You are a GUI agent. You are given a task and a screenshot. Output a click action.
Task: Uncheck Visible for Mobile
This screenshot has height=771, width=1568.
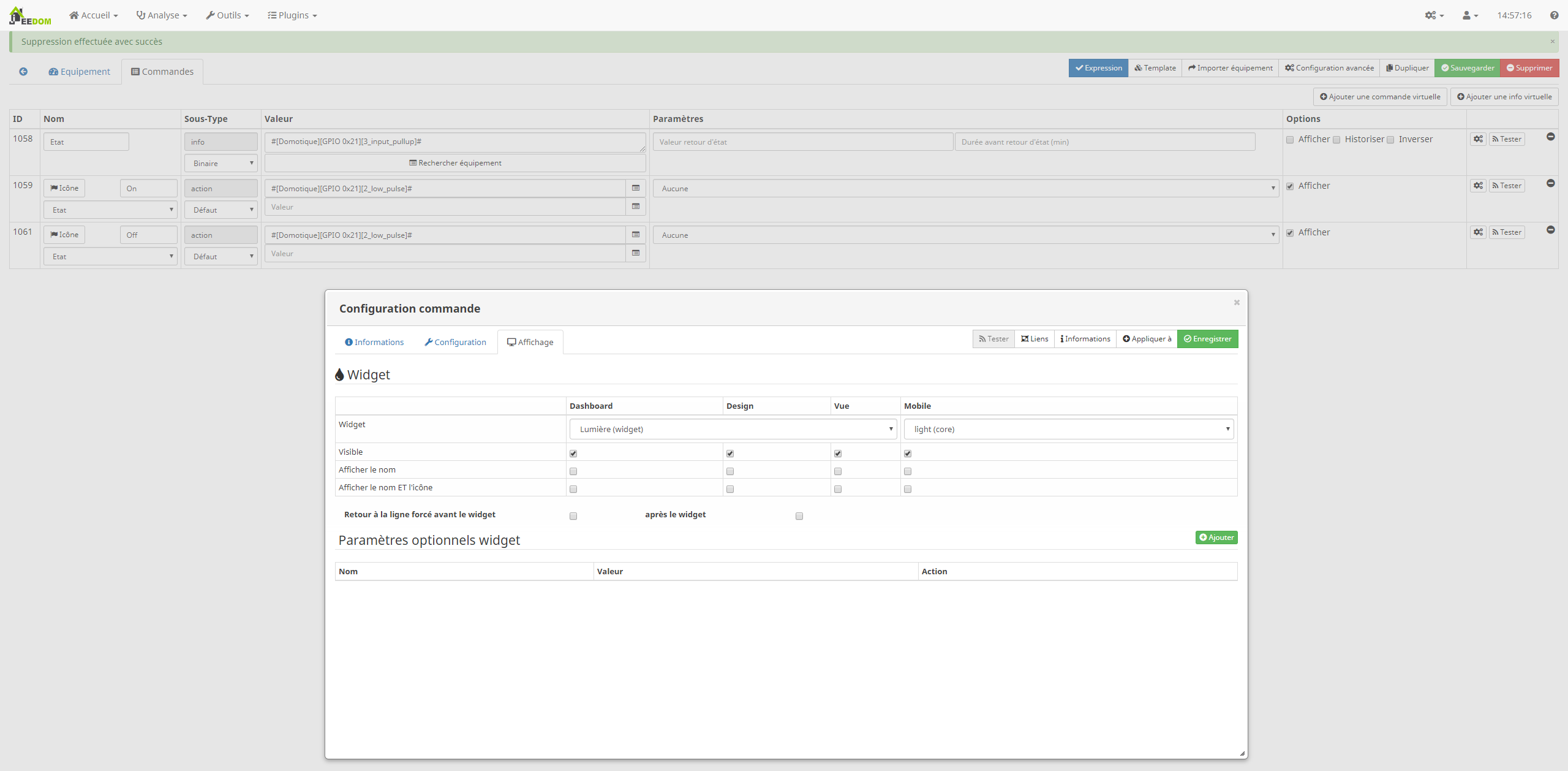tap(908, 454)
